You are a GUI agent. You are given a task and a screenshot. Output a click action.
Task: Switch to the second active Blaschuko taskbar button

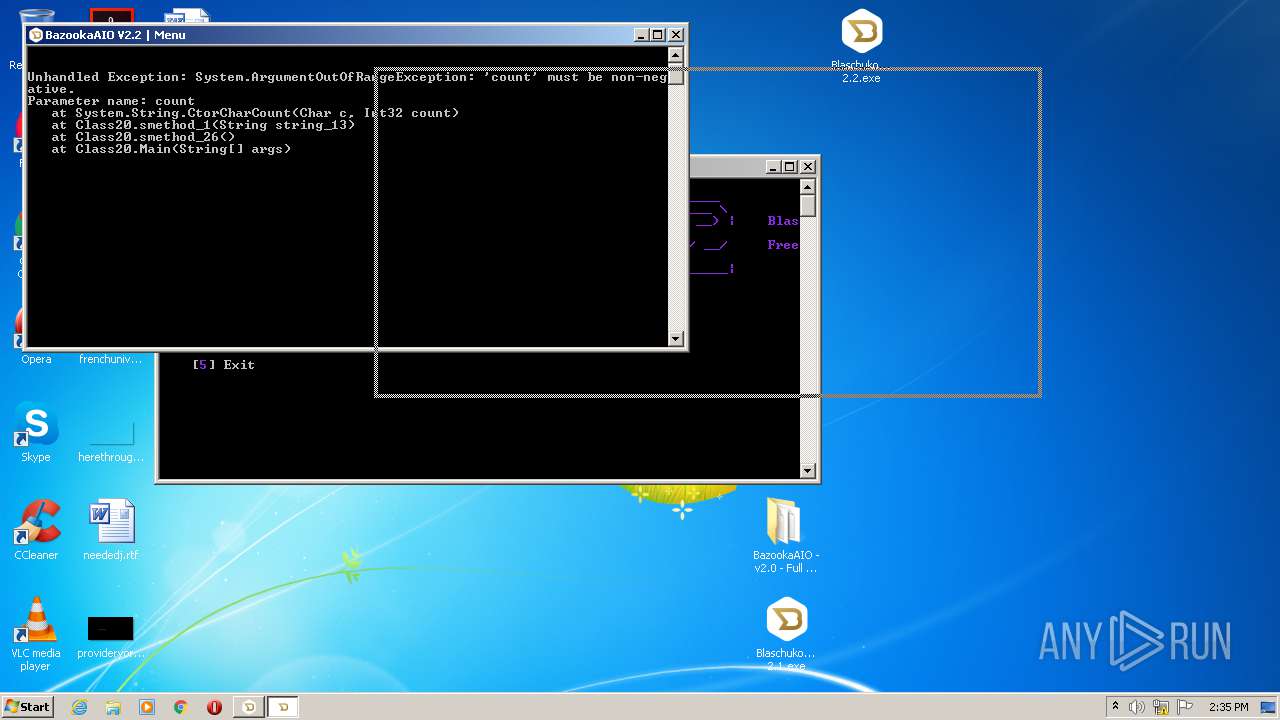coord(283,707)
